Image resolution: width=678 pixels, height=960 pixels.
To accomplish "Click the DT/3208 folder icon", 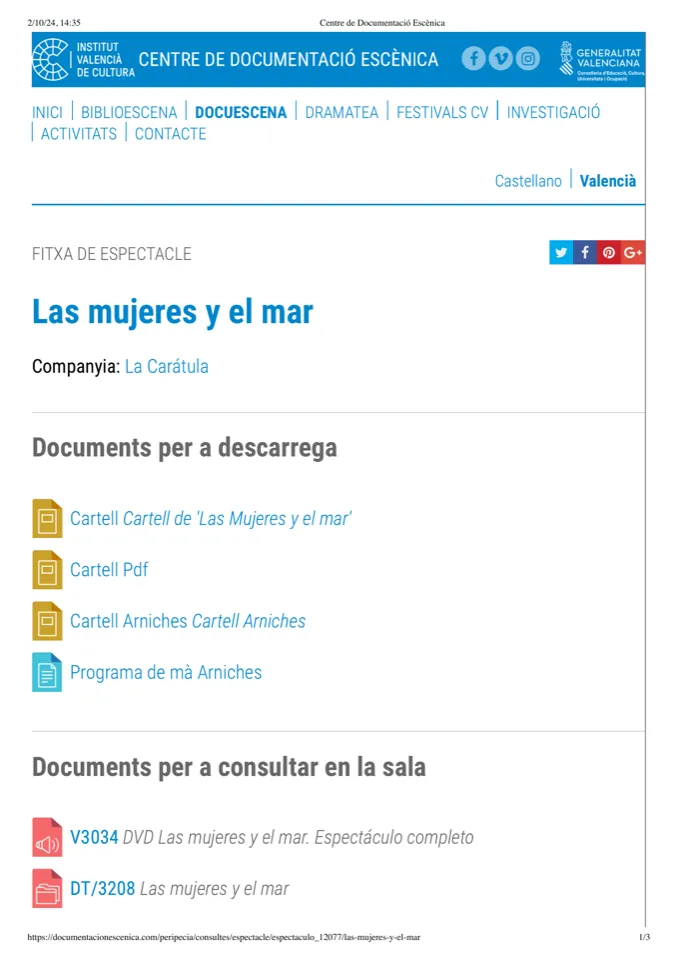I will 47,889.
